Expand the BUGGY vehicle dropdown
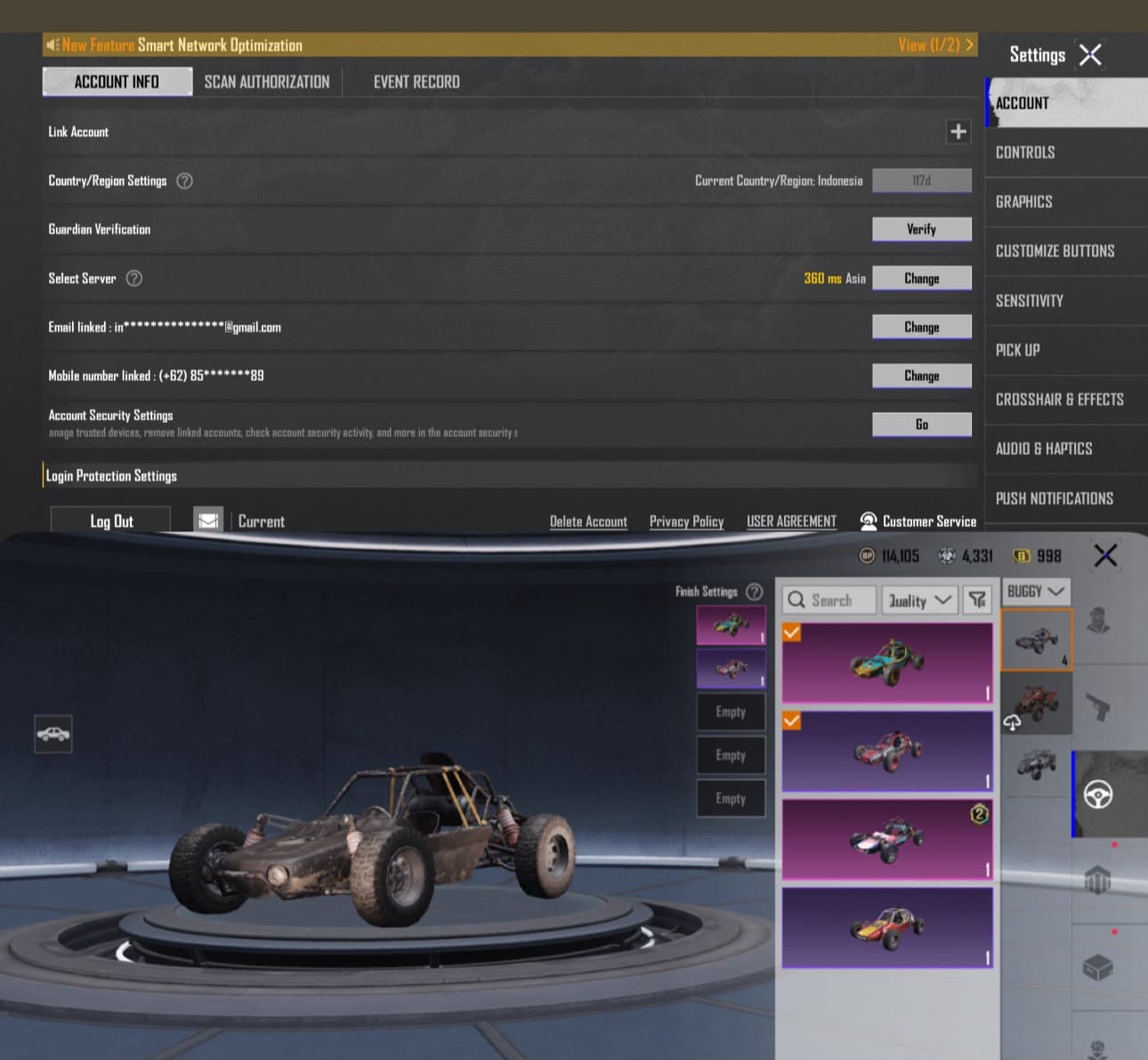1148x1060 pixels. pyautogui.click(x=1036, y=591)
